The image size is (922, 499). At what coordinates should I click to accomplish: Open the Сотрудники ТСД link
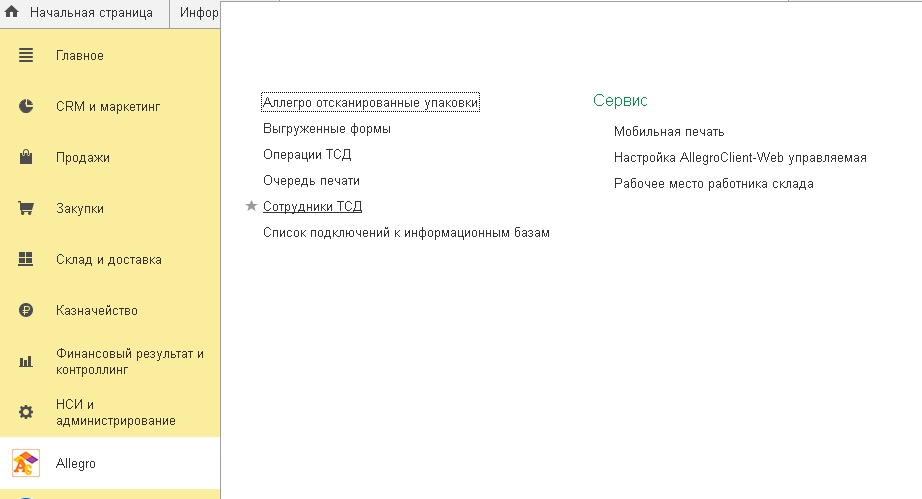(312, 206)
